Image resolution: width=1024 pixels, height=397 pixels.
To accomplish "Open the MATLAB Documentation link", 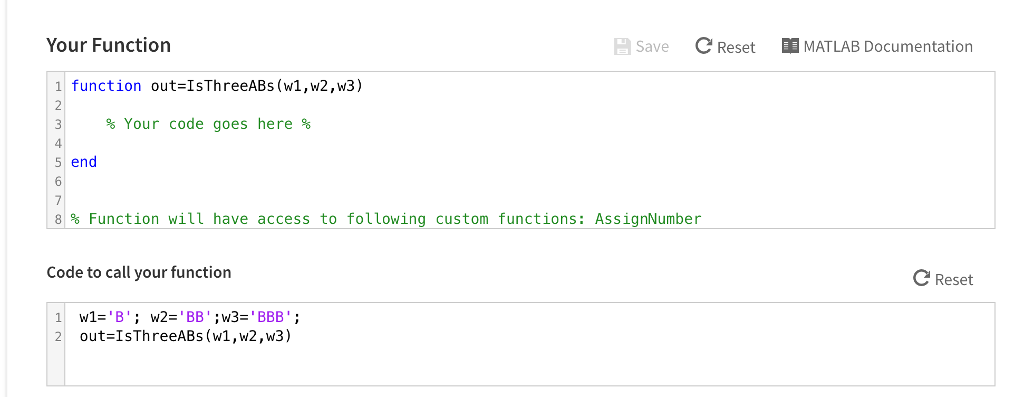I will pyautogui.click(x=877, y=46).
